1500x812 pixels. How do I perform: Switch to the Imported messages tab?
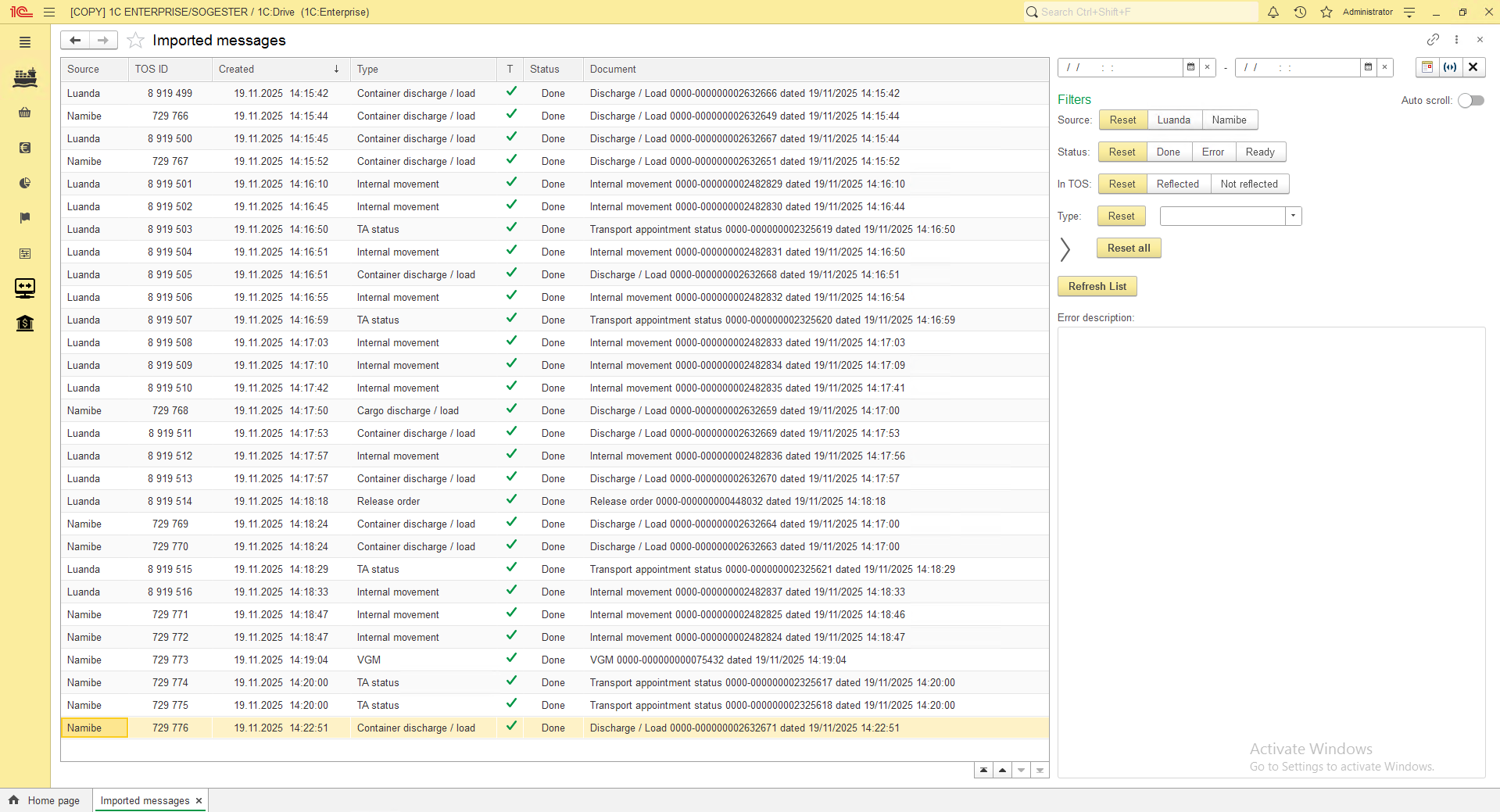tap(145, 800)
